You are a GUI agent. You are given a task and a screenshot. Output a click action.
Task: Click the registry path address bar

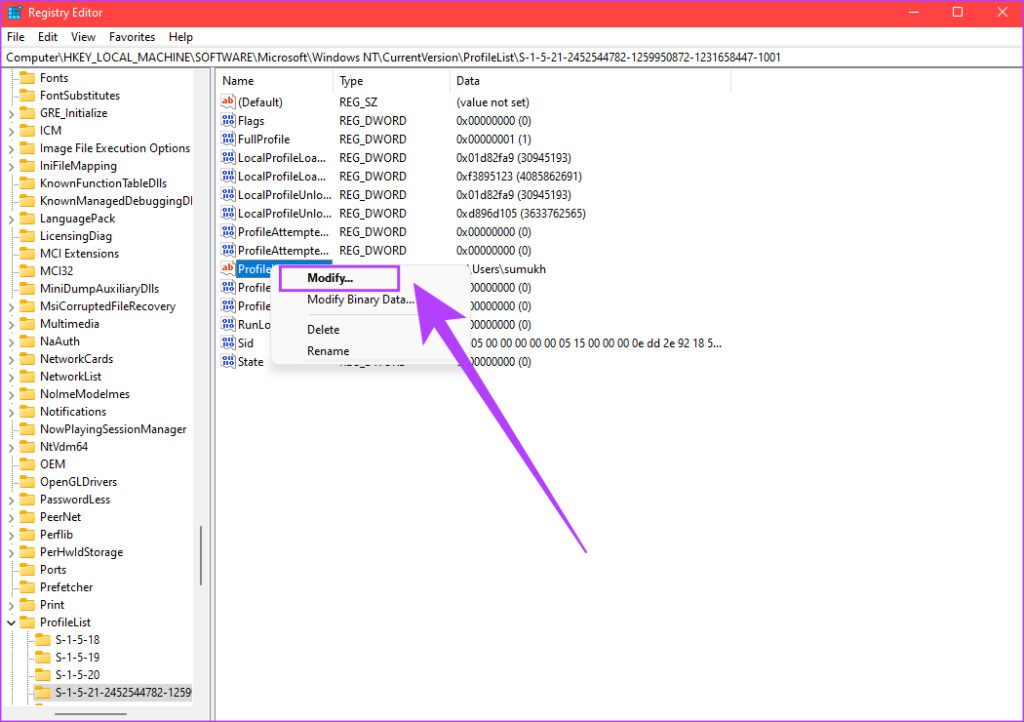coord(511,57)
